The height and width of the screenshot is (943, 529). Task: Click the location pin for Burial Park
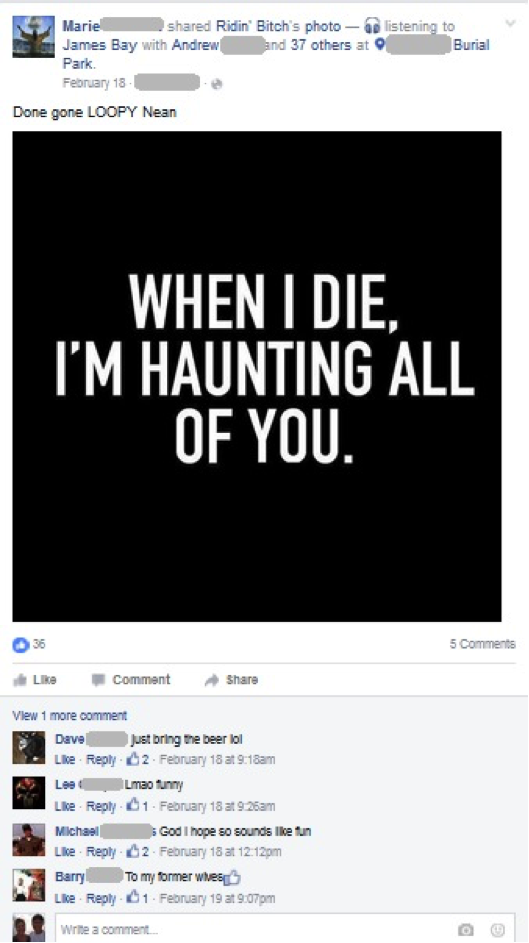pos(379,45)
